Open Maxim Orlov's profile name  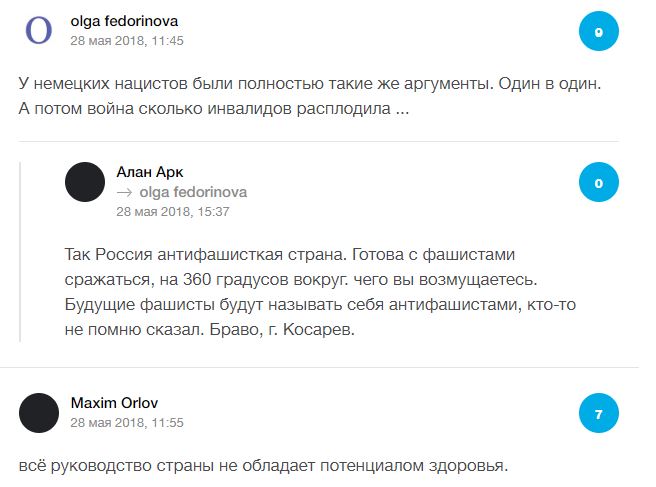(114, 403)
